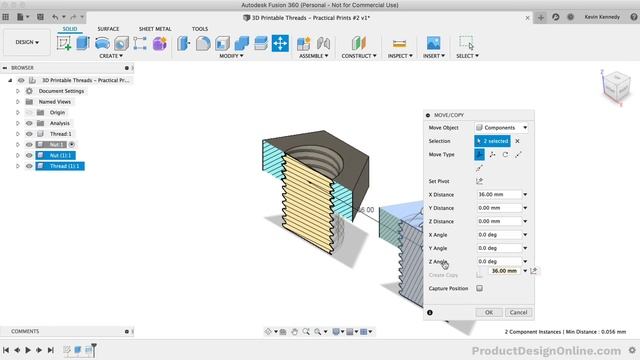
Task: Click the 2 selected selection button
Action: [492, 141]
